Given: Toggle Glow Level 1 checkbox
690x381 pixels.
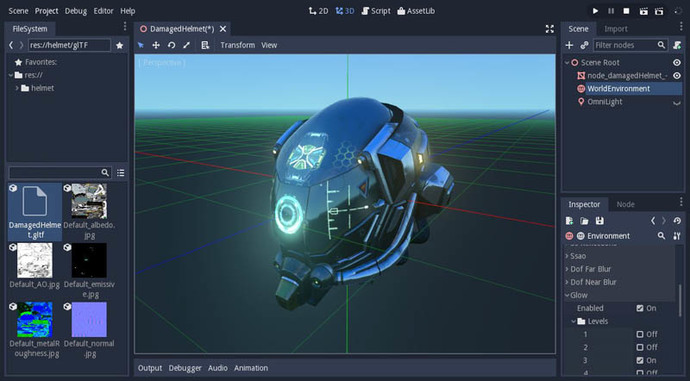Looking at the screenshot, I should pos(640,334).
